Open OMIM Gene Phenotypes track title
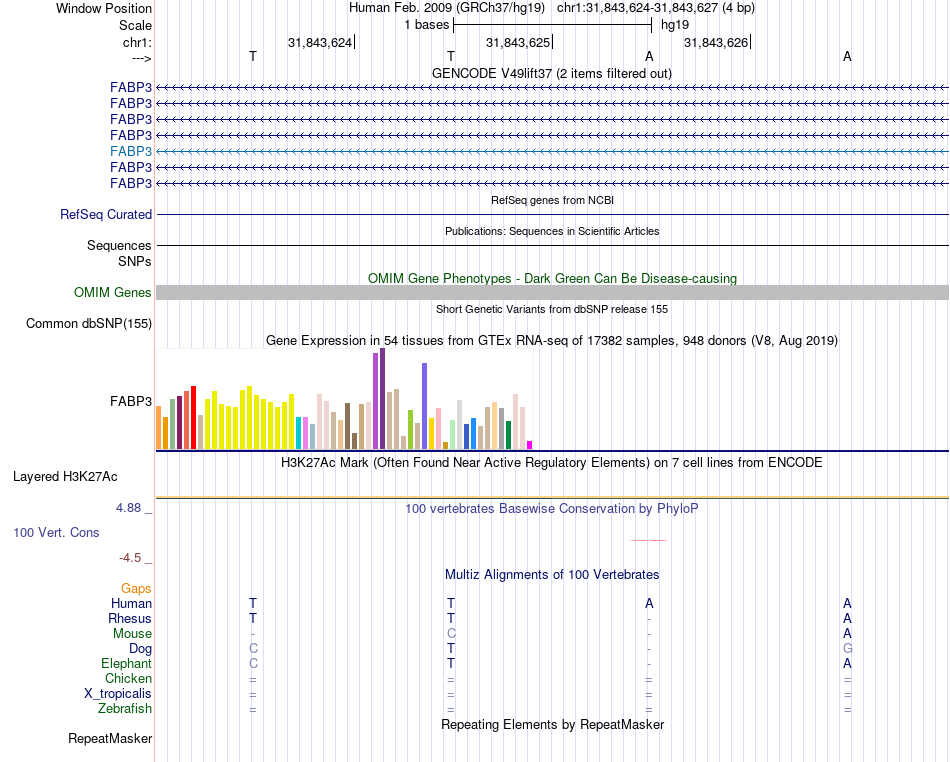 pyautogui.click(x=552, y=278)
